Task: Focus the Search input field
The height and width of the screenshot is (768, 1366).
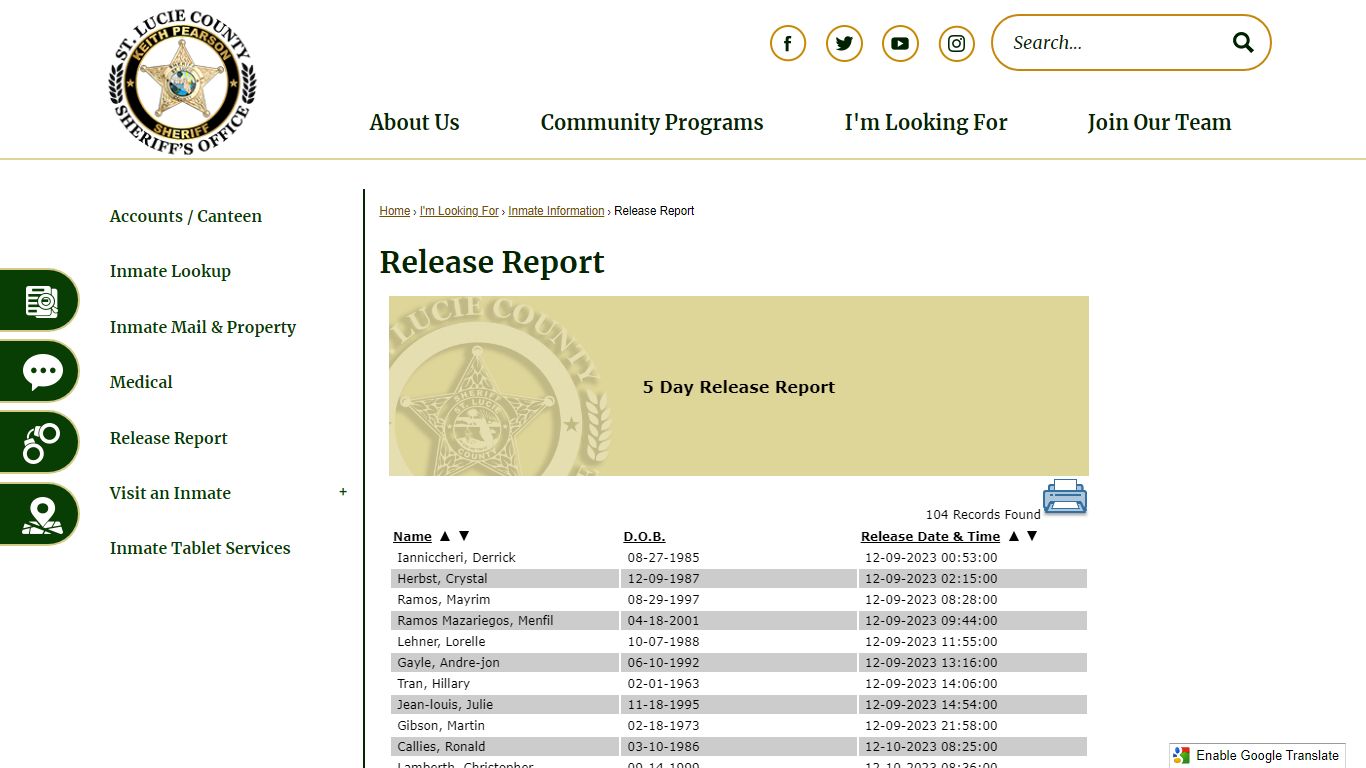Action: (x=1115, y=42)
